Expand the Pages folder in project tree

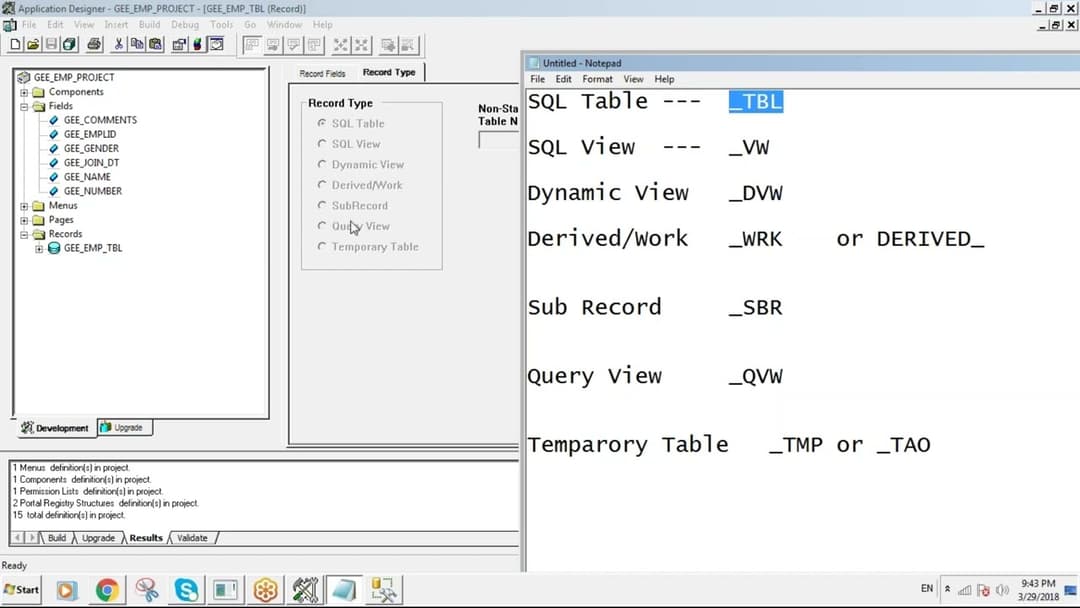coord(25,220)
